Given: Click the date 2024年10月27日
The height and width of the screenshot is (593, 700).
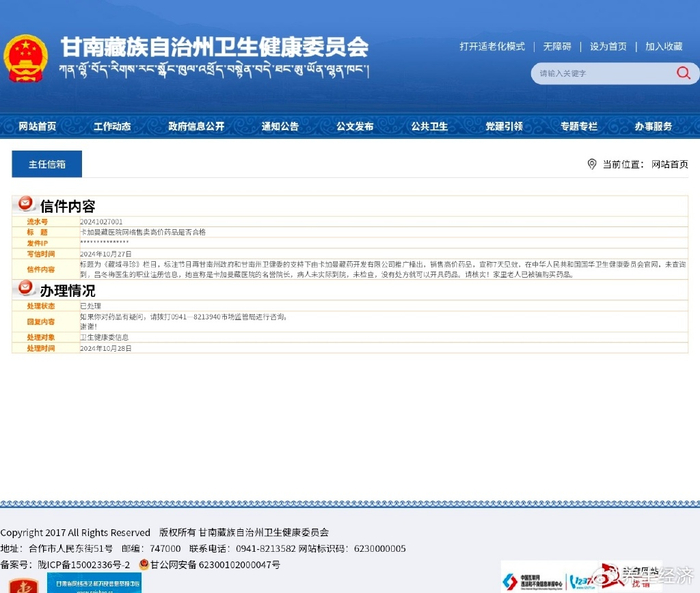Looking at the screenshot, I should 106,254.
